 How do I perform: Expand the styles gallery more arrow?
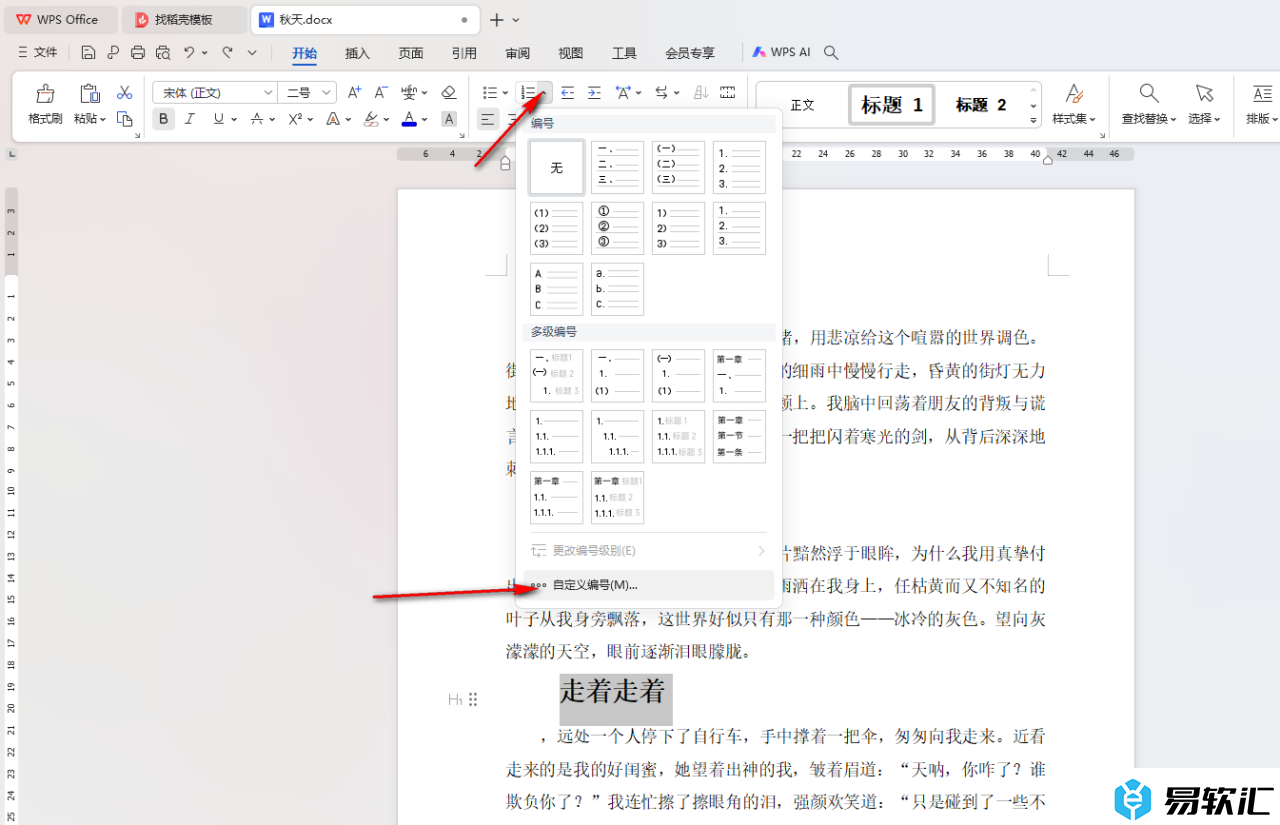1034,120
